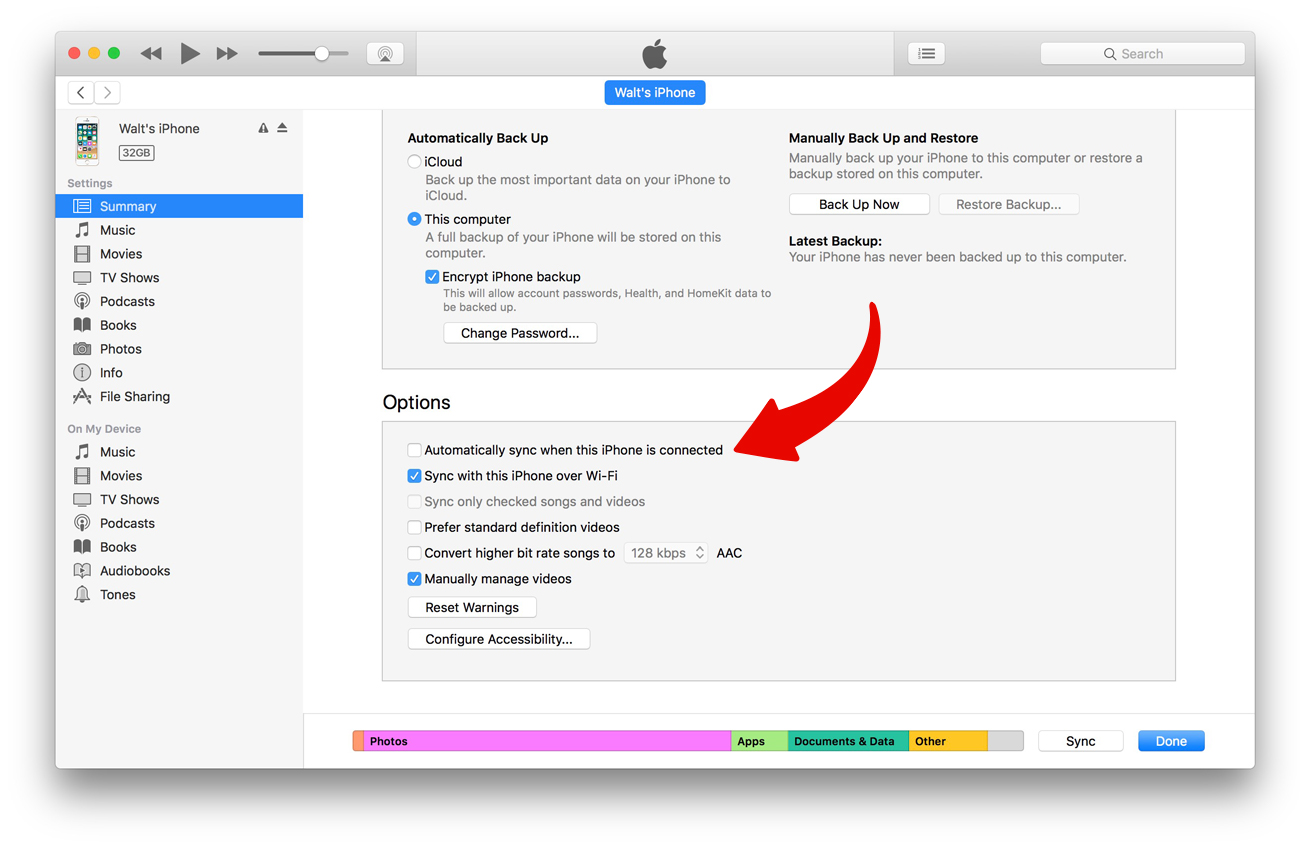This screenshot has height=848, width=1300.
Task: Select the iCloud backup radio button
Action: [x=414, y=161]
